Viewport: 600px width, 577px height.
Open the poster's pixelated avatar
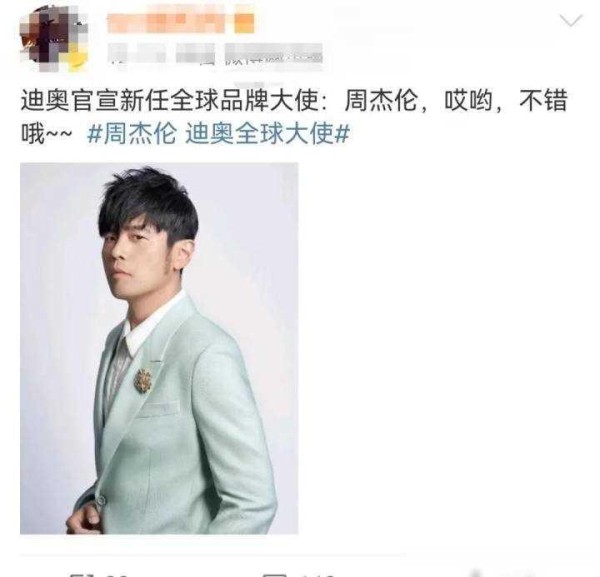(54, 38)
